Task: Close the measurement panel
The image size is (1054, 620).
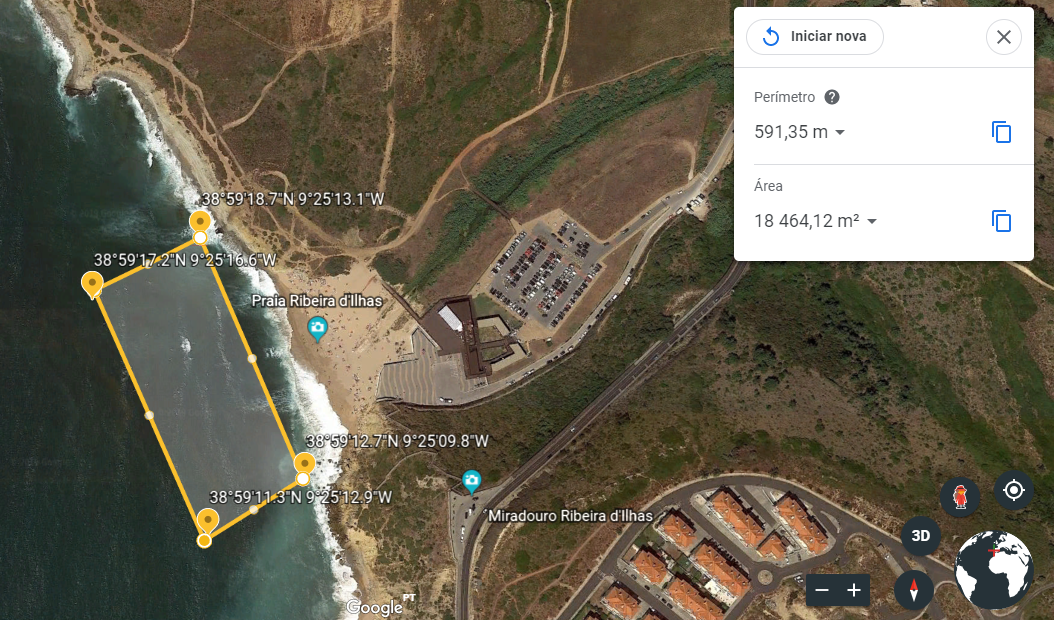Action: point(1004,37)
